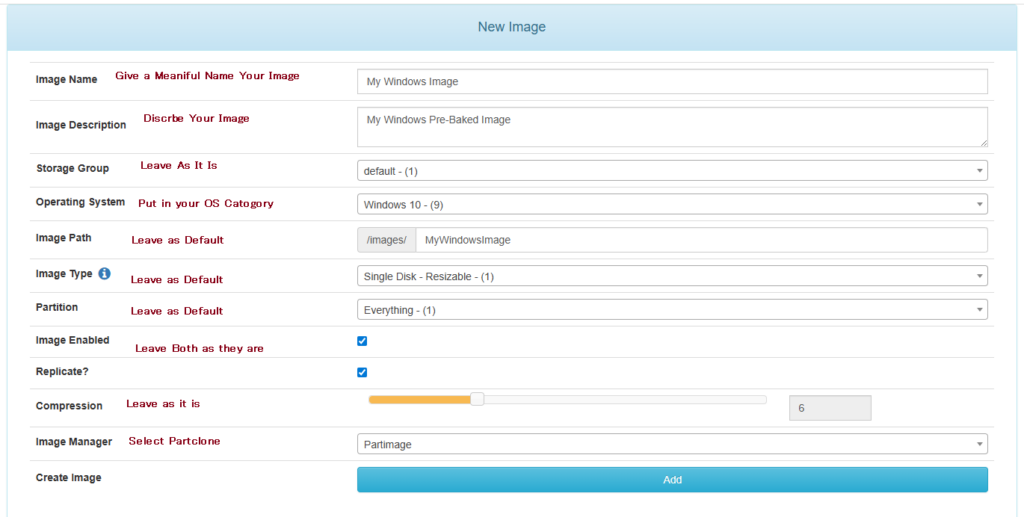This screenshot has width=1024, height=517.
Task: Open the Image Manager dropdown showing Partimage
Action: pos(672,444)
